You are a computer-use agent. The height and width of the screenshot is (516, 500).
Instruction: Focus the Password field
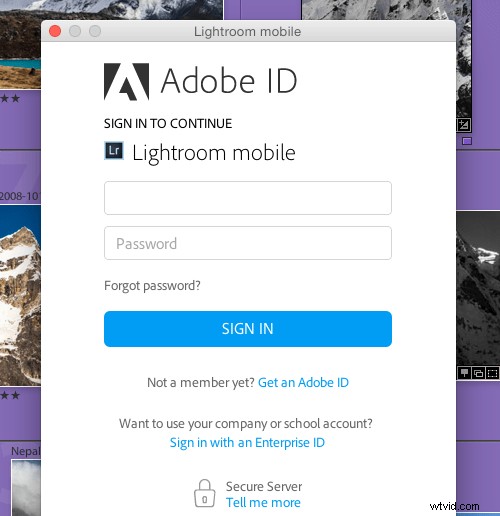pos(248,243)
